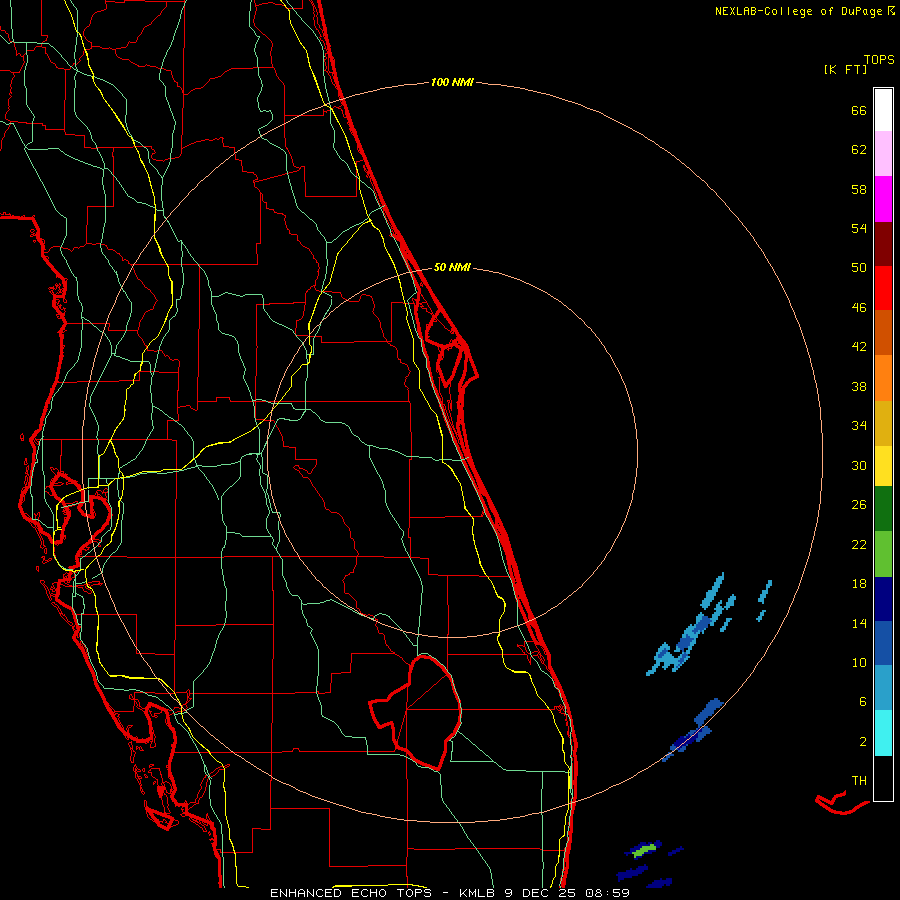Click the dark green 30 K FT swatch

point(883,509)
